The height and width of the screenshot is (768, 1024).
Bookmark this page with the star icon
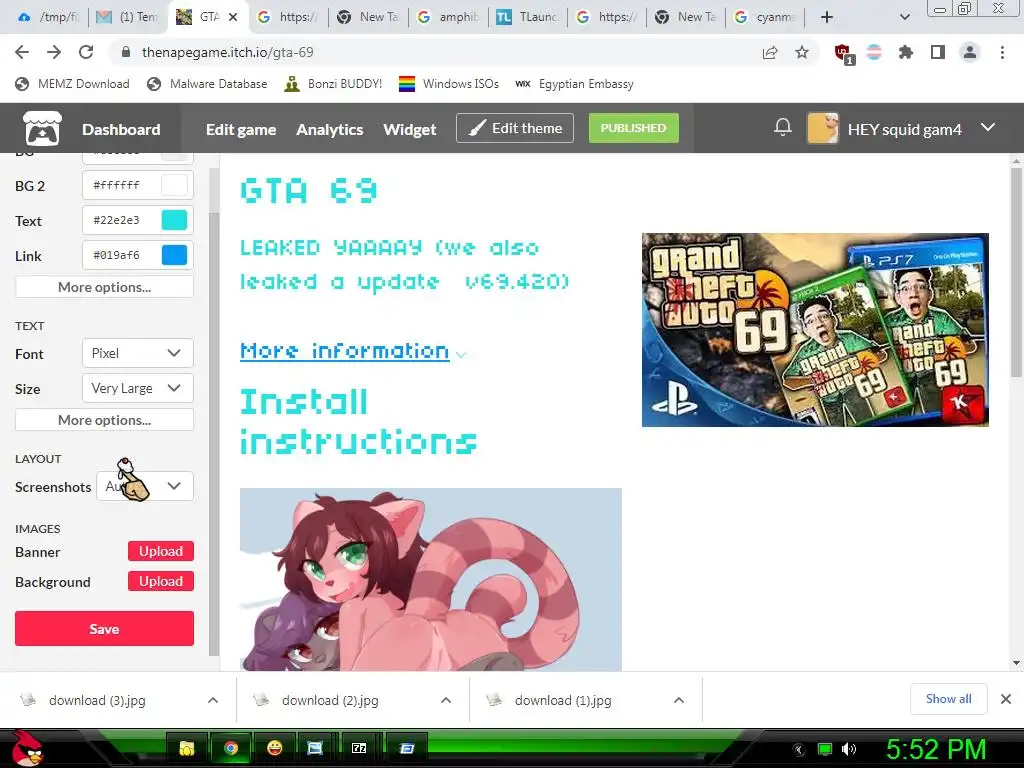coord(802,52)
